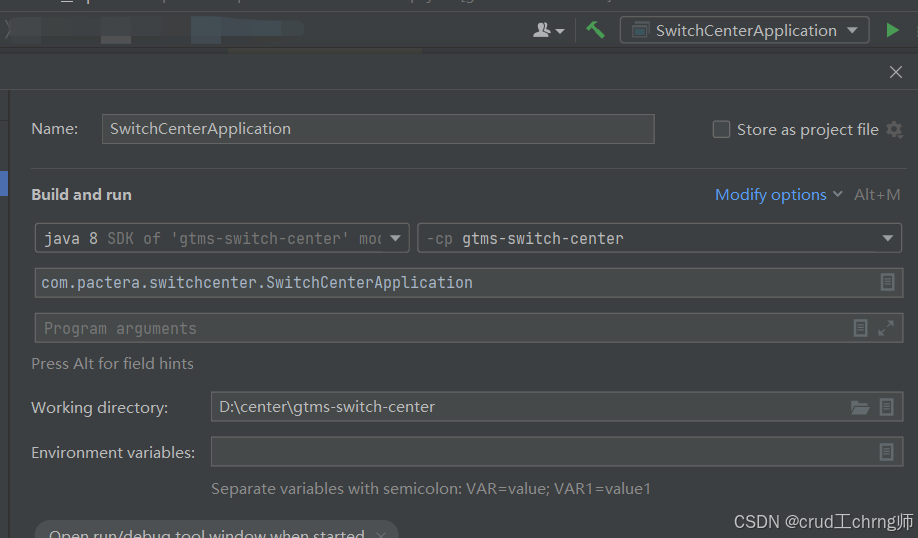
Task: Expand the Program arguments field with arrows icon
Action: point(886,328)
